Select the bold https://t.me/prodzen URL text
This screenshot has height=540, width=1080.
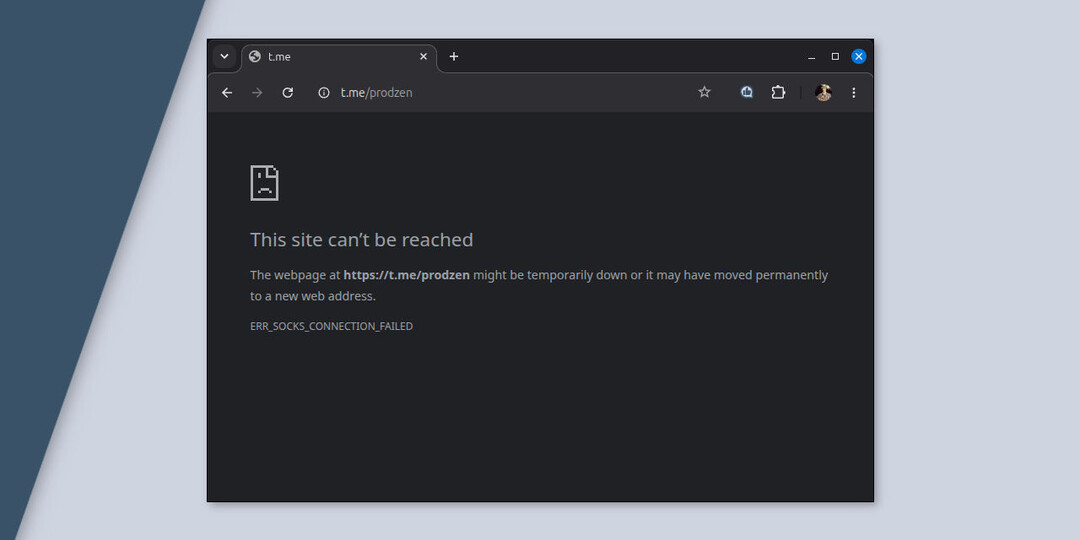coord(406,275)
